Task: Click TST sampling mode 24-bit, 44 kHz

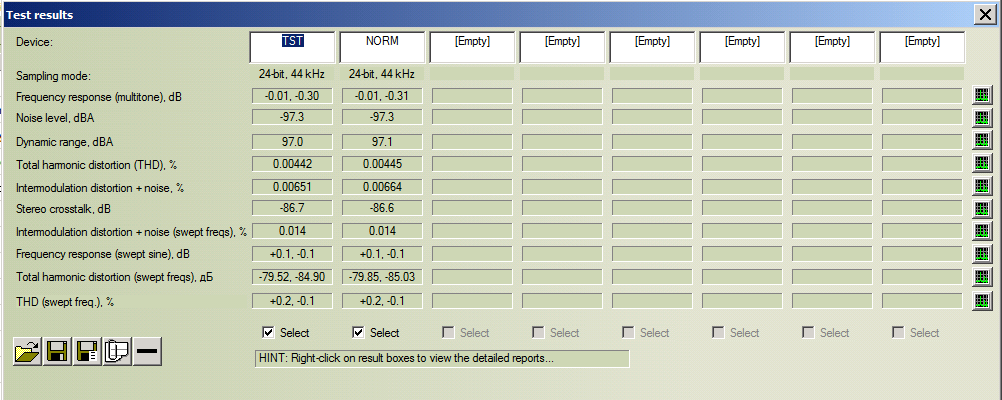Action: coord(292,74)
